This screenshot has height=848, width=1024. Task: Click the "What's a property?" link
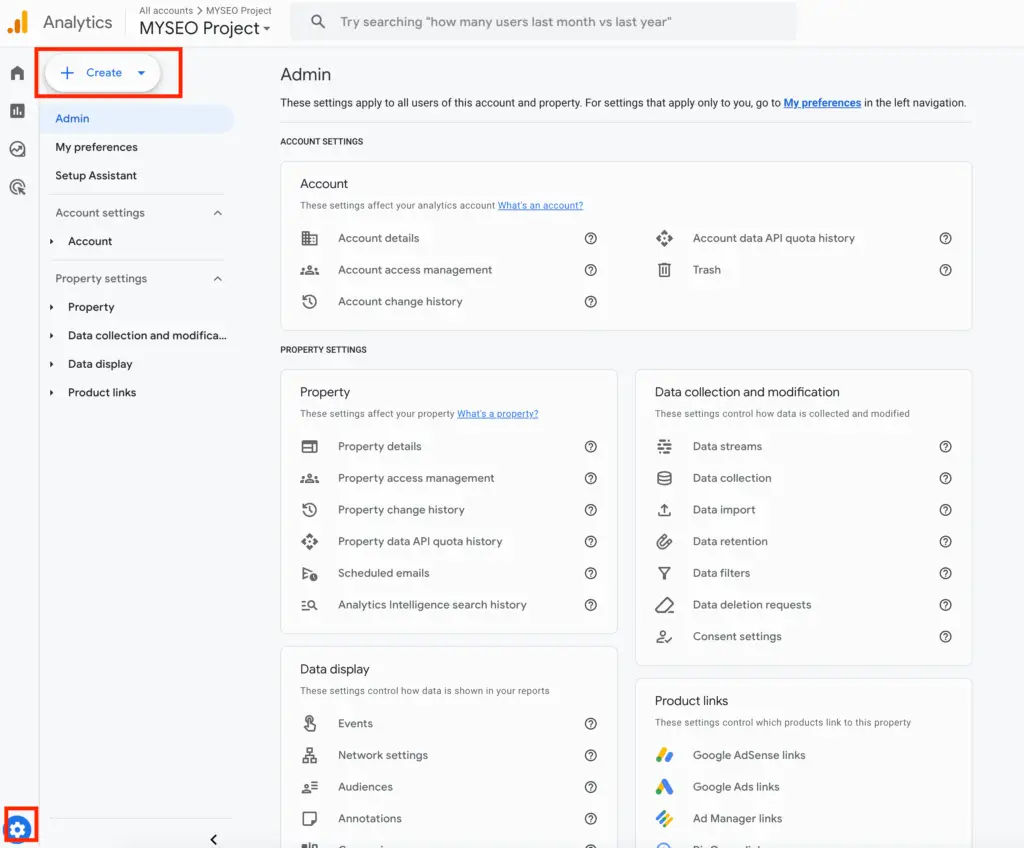(x=498, y=413)
